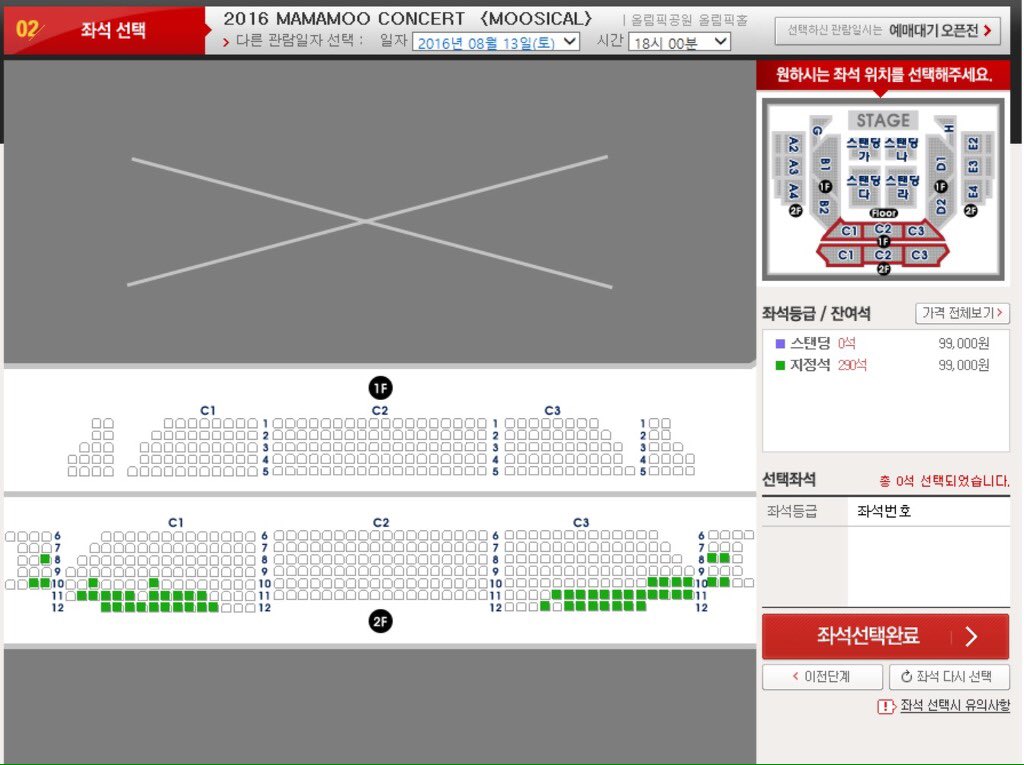Click C1 label of 1F seat map
The width and height of the screenshot is (1024, 765).
pos(208,410)
